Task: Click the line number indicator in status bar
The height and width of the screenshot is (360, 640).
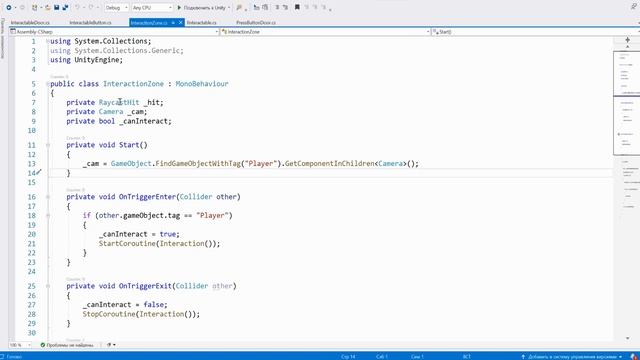Action: click(348, 357)
